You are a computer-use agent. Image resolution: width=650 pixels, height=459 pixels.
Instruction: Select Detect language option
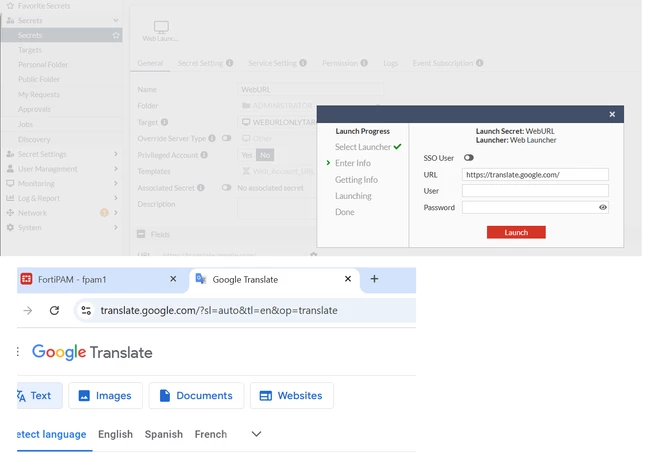click(x=51, y=434)
